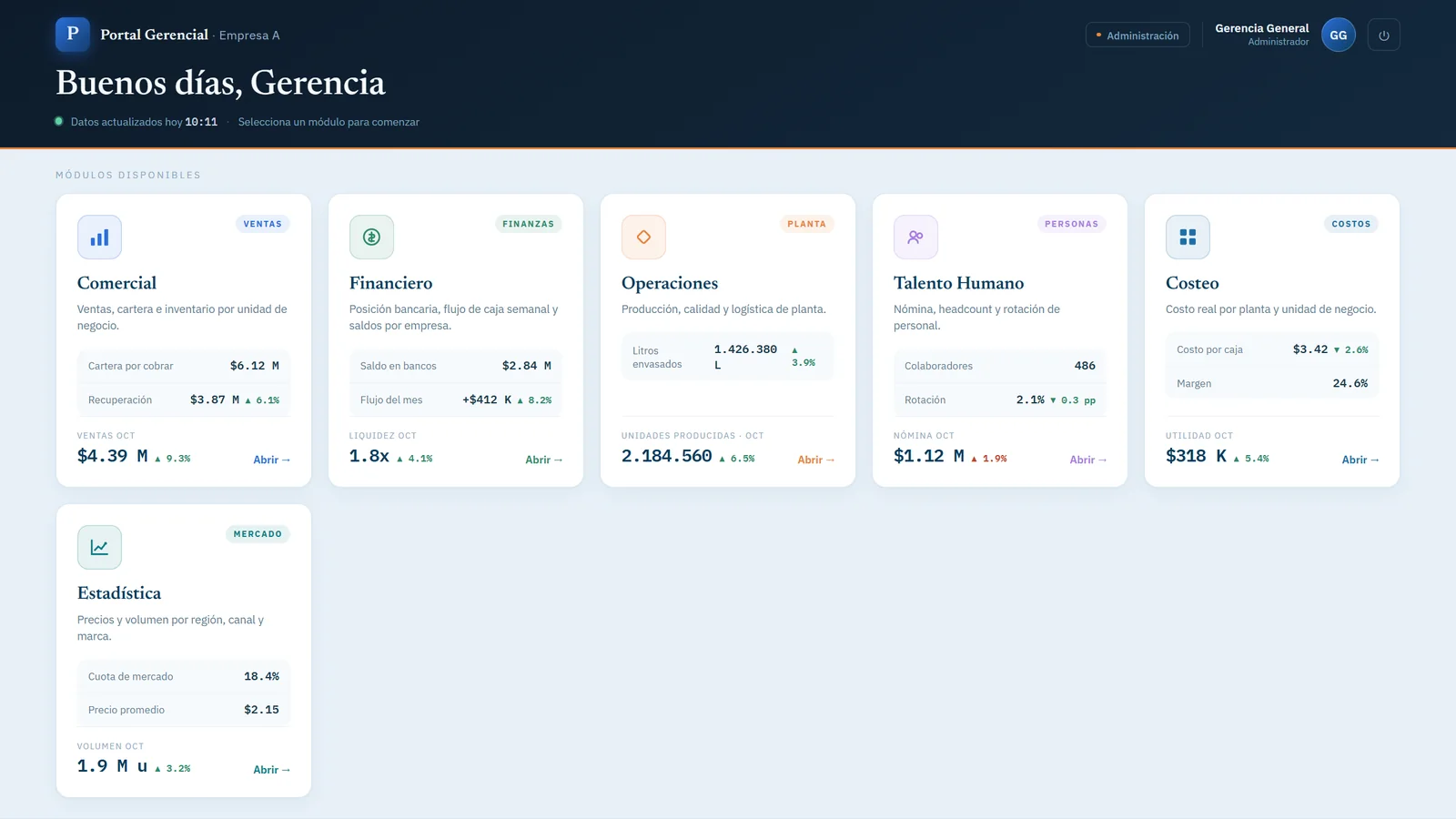Open the Costeo module via Abrir
The height and width of the screenshot is (819, 1456).
[1360, 460]
